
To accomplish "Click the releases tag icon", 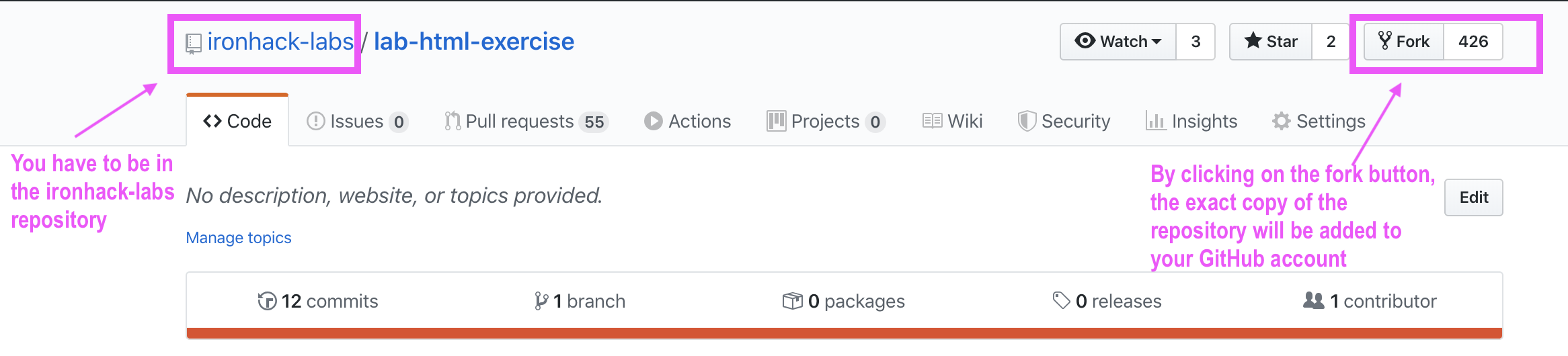I will [1061, 300].
